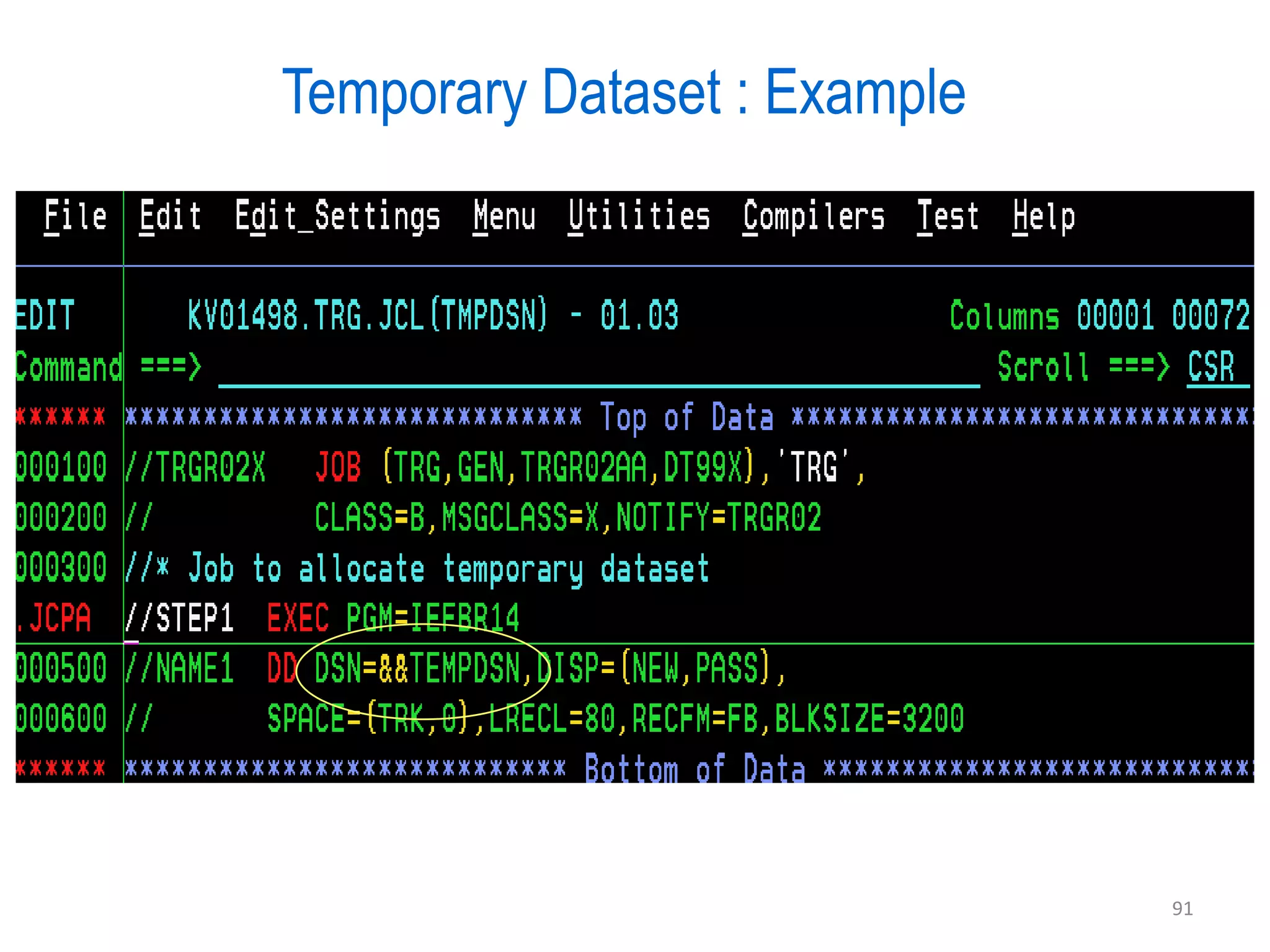The width and height of the screenshot is (1270, 952).
Task: Click line number 000100
Action: coord(61,467)
